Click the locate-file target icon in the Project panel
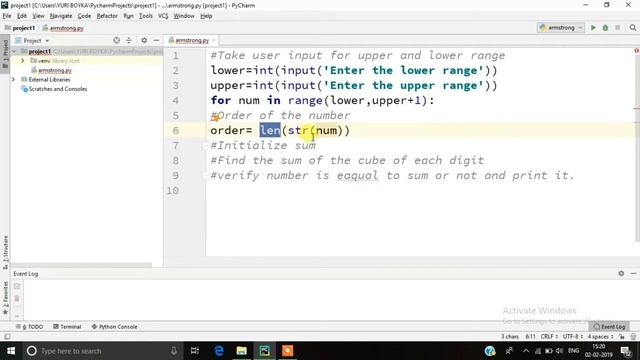Screen dimensions: 640x360 point(116,40)
